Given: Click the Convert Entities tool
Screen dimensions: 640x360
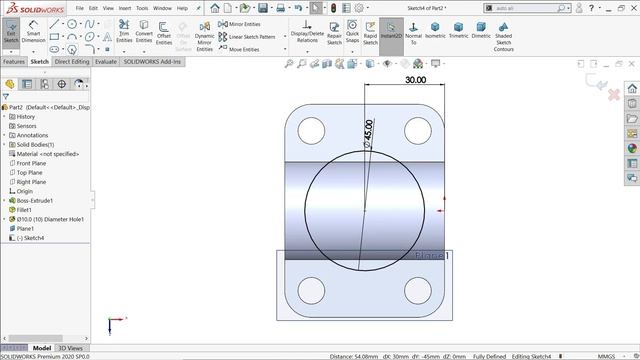Looking at the screenshot, I should pos(144,31).
